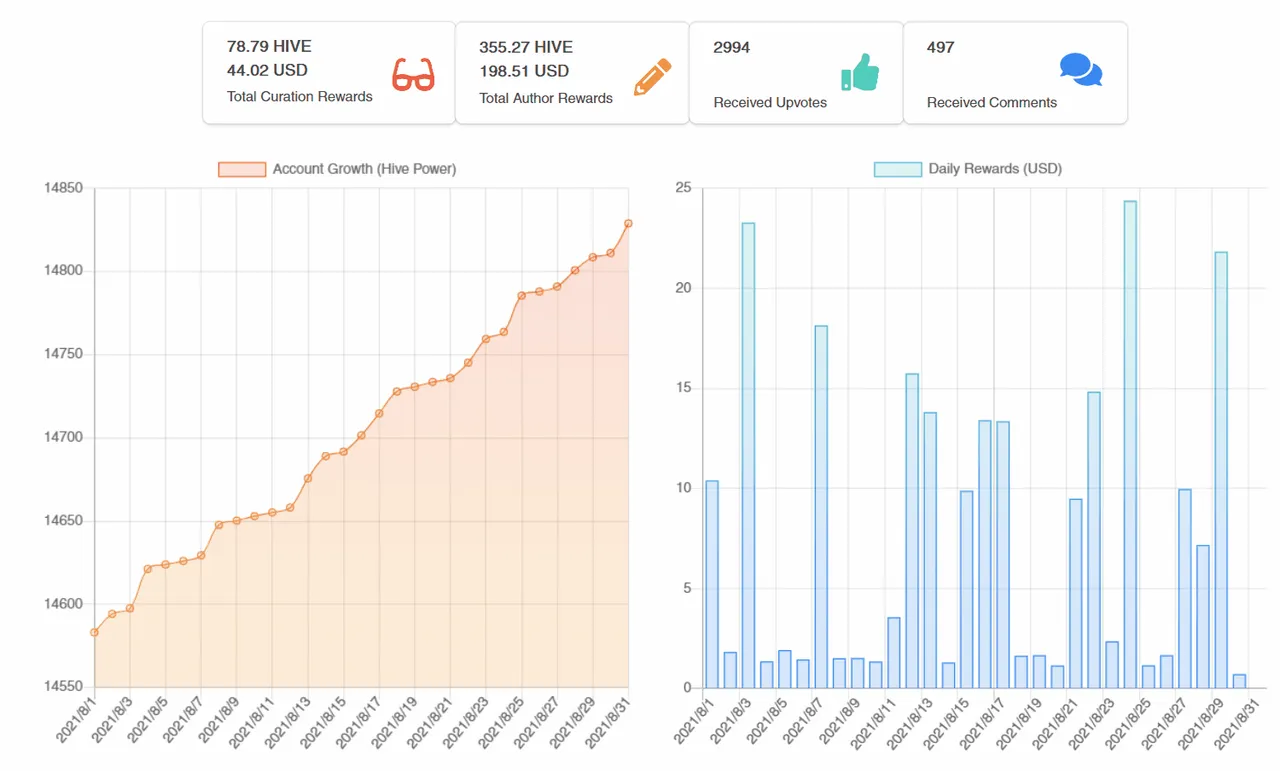Click the 2021/8/22 daily rewards bar
The height and width of the screenshot is (771, 1280).
click(x=1094, y=540)
